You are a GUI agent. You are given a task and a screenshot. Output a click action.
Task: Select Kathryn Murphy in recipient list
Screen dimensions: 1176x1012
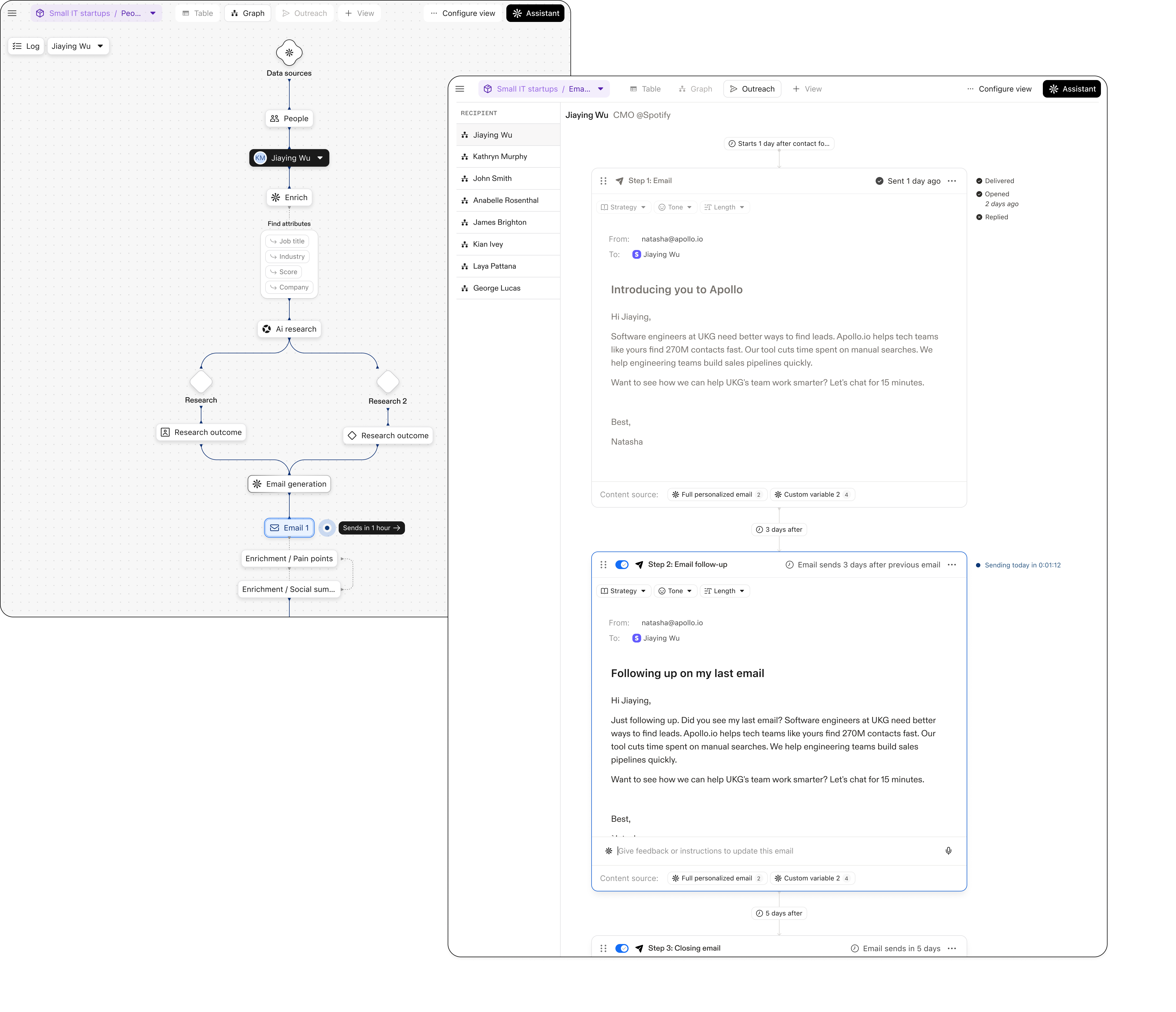pyautogui.click(x=499, y=157)
